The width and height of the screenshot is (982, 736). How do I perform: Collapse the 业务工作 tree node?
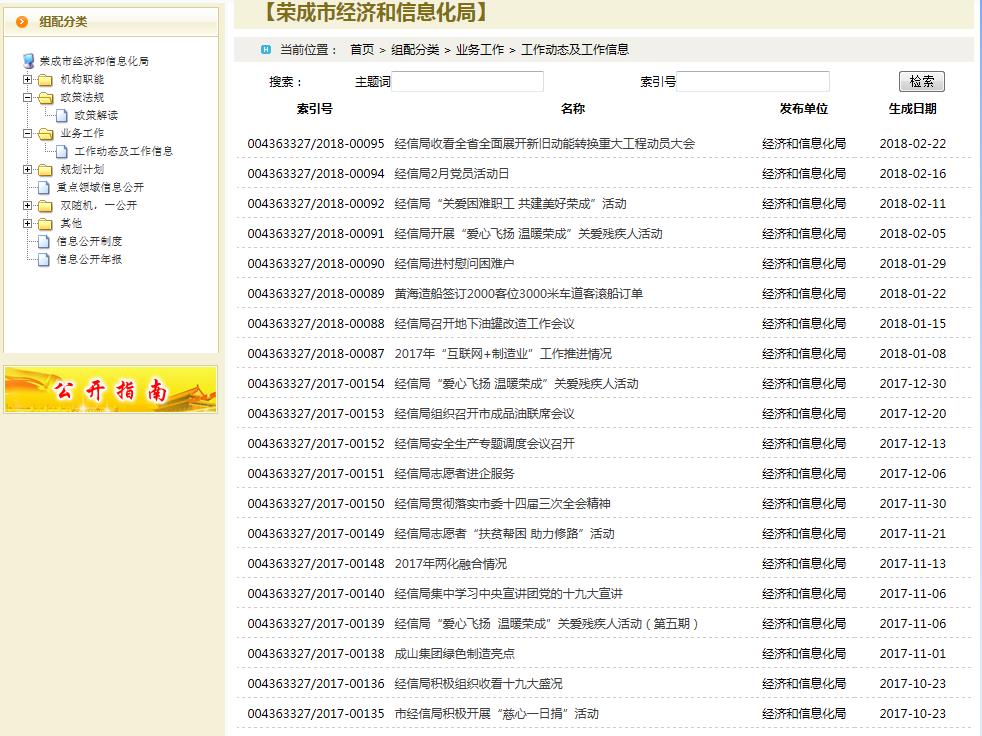tap(28, 133)
